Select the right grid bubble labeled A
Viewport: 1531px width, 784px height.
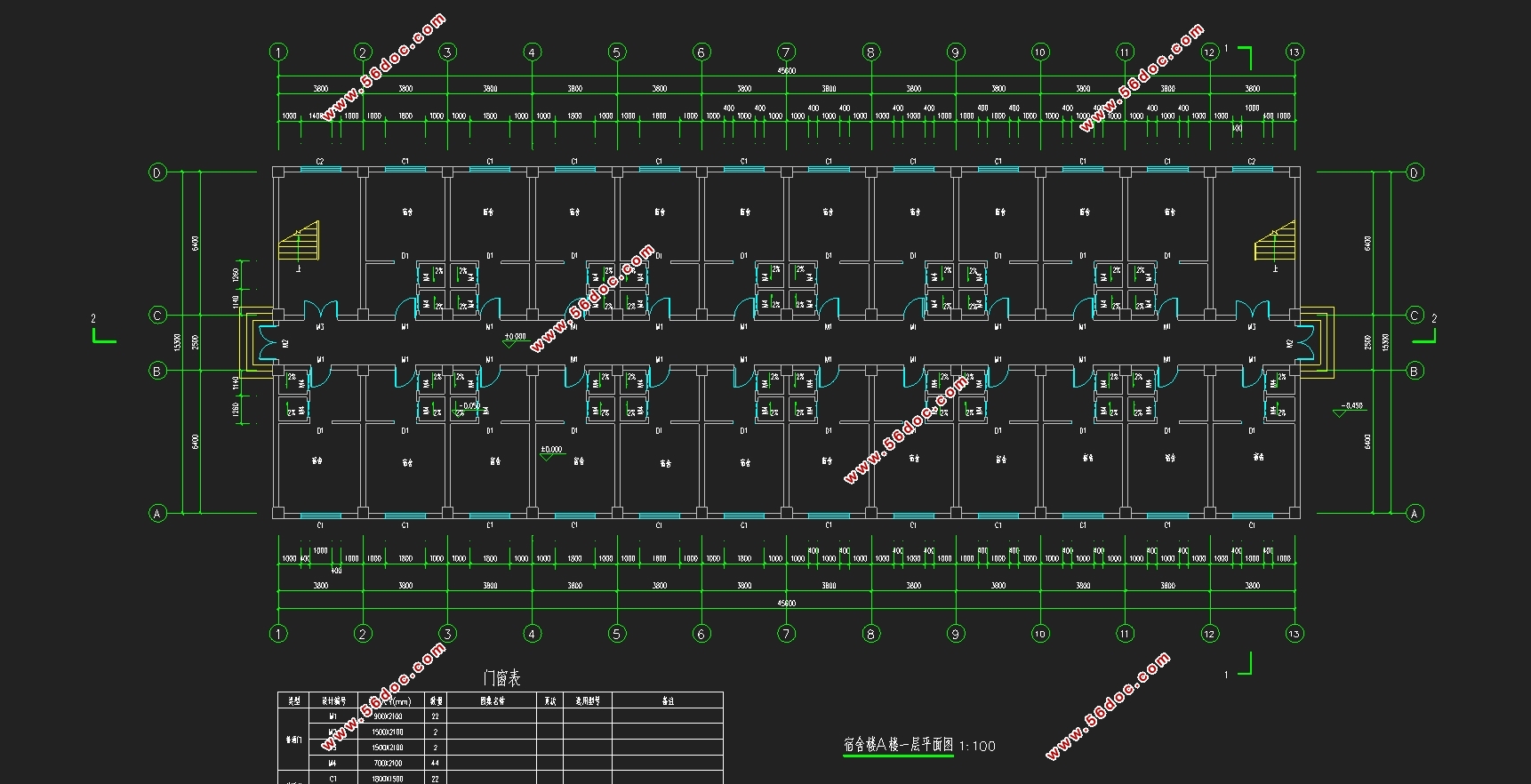[x=1415, y=513]
